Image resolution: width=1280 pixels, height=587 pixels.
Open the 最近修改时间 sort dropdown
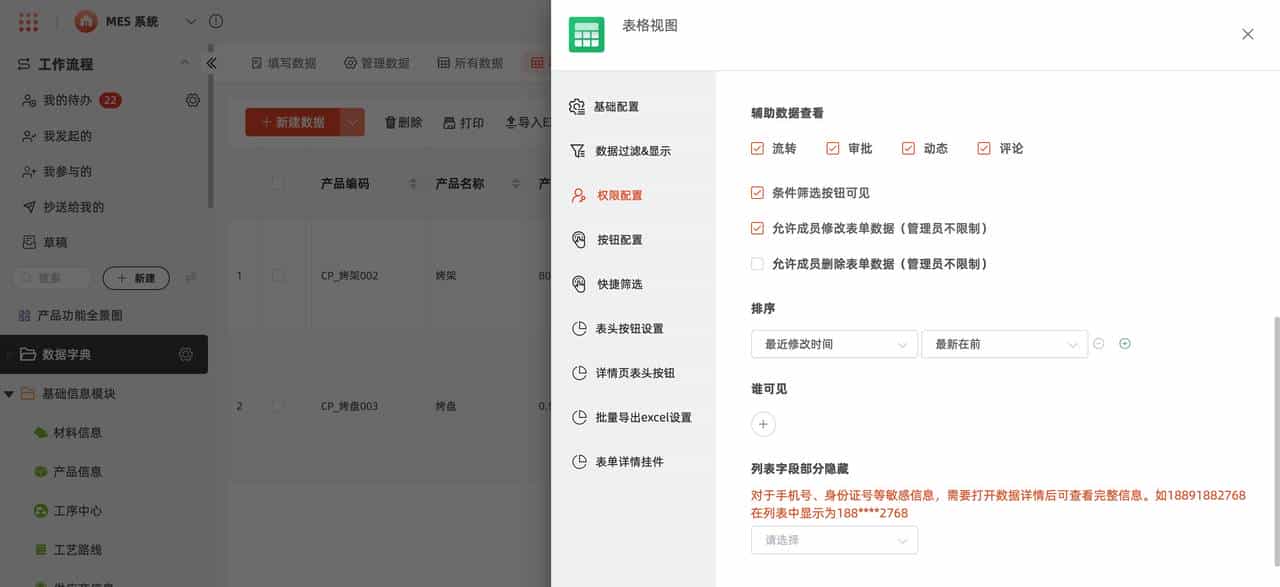click(834, 343)
